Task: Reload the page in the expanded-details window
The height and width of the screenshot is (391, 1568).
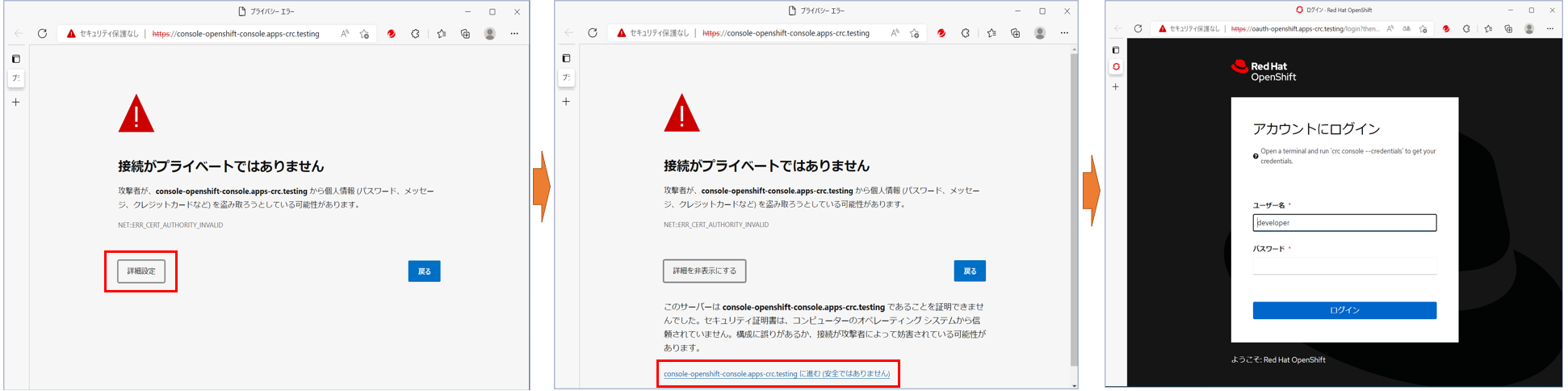Action: pyautogui.click(x=593, y=33)
